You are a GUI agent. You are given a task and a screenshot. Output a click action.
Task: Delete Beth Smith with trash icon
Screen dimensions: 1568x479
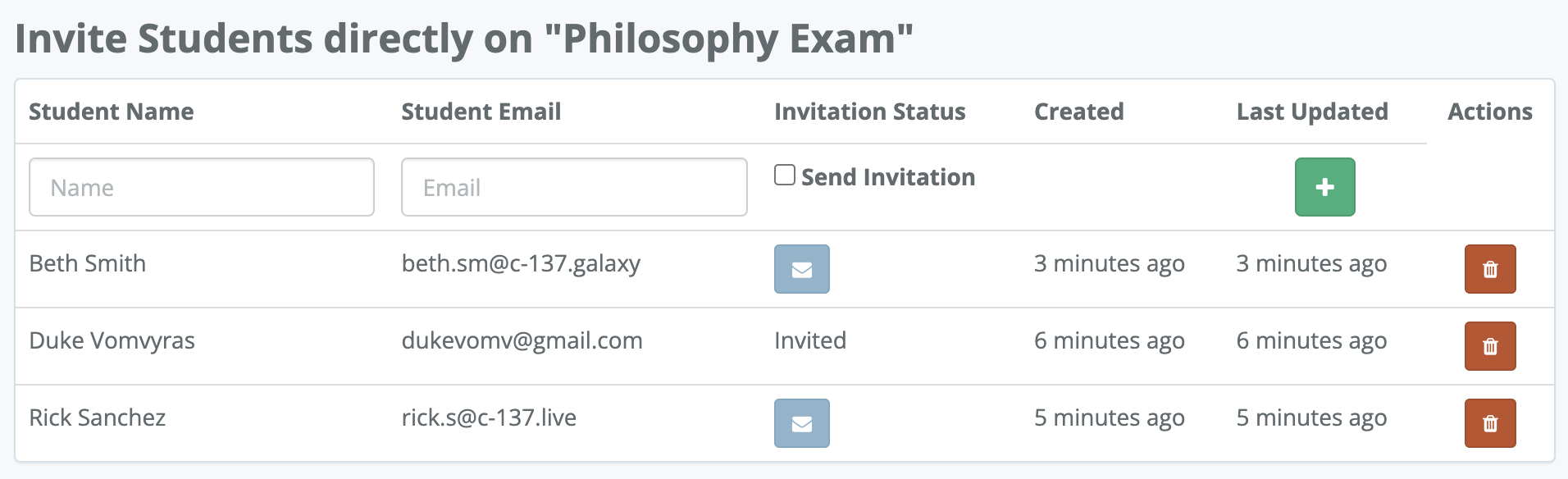[x=1490, y=269]
